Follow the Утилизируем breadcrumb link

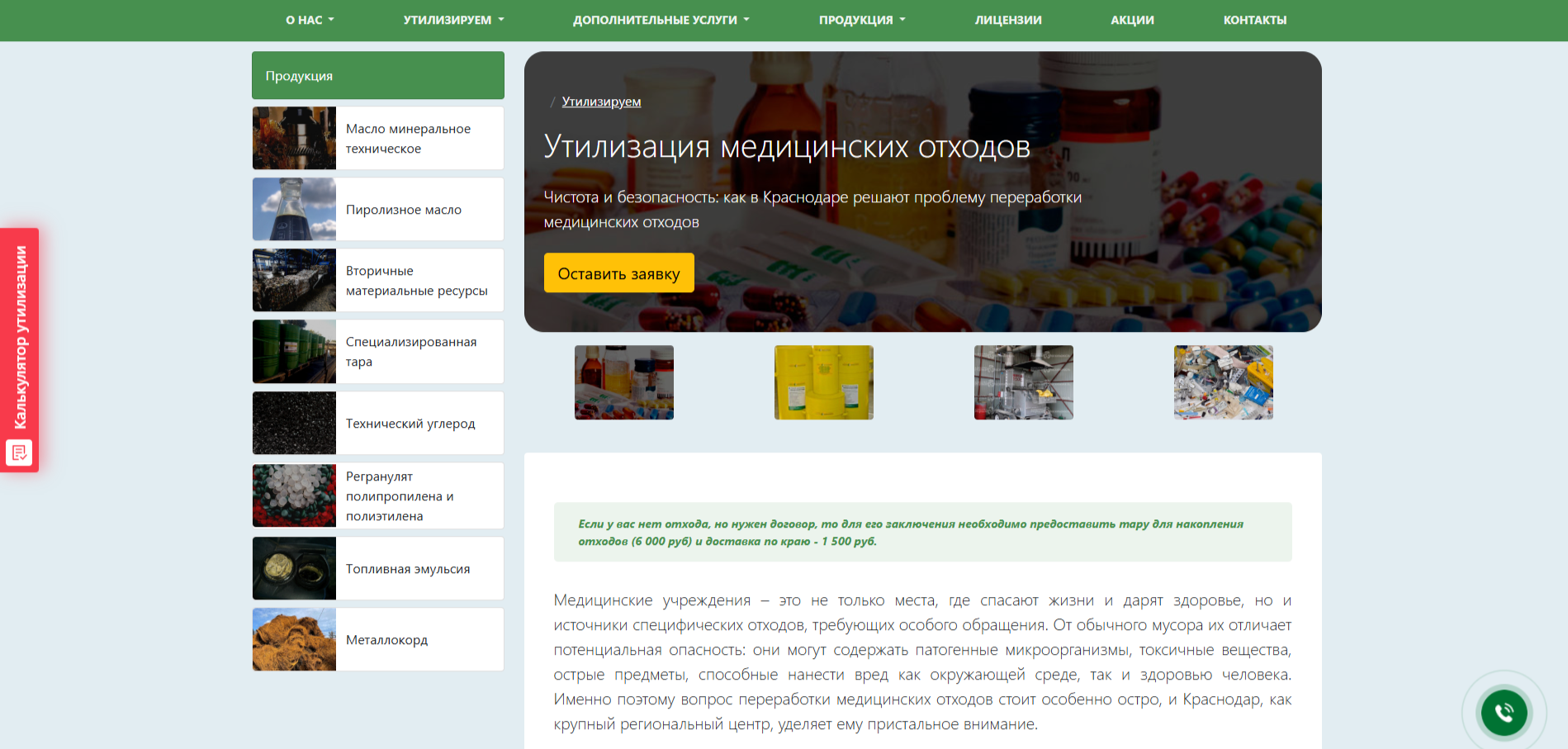601,102
